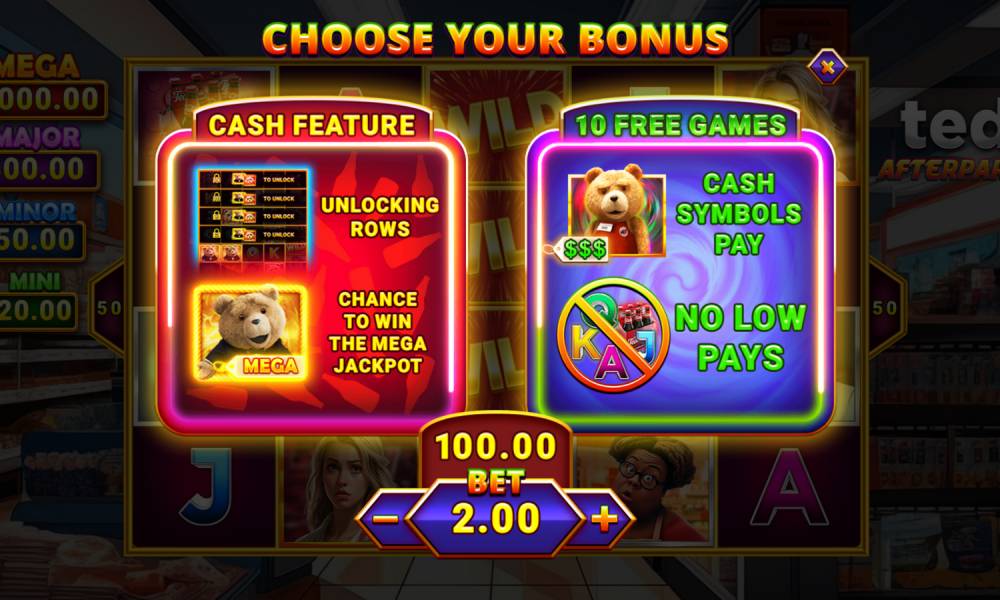Click the crossed-out low pays icon

[612, 335]
